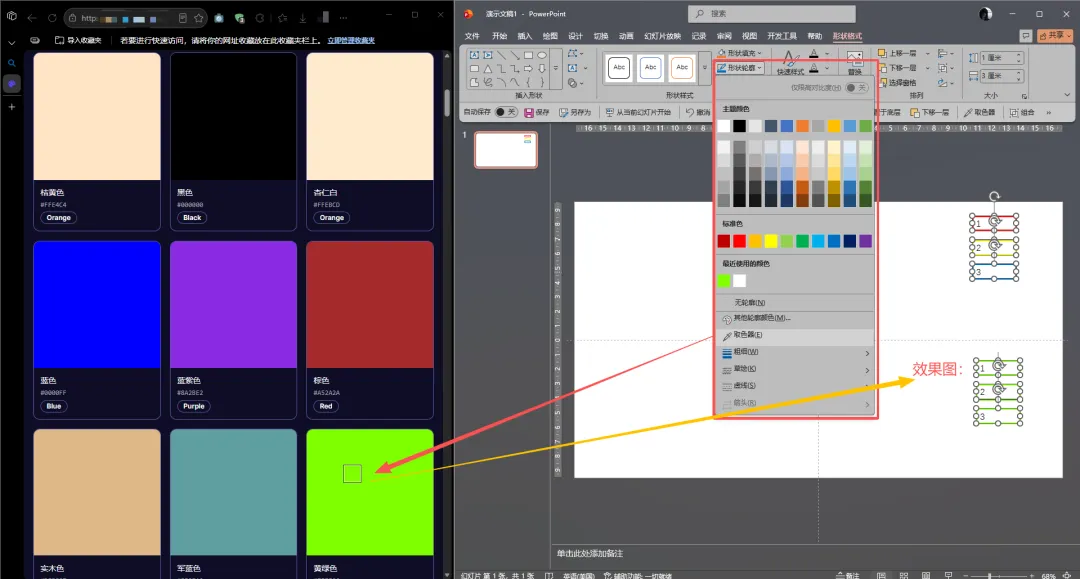
Task: Open 其他轮廓颜色 more outline colors
Action: click(x=795, y=319)
